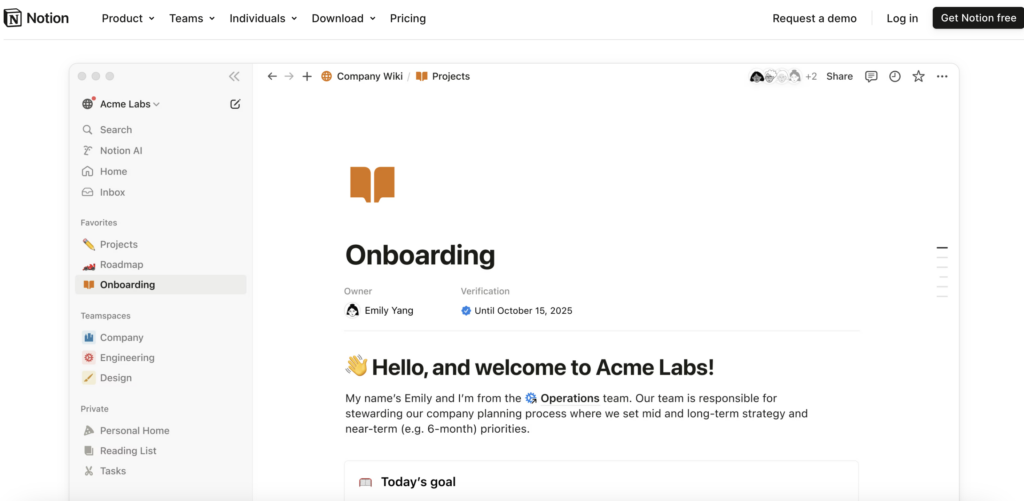Click the compose new page icon
1024x501 pixels.
[235, 104]
